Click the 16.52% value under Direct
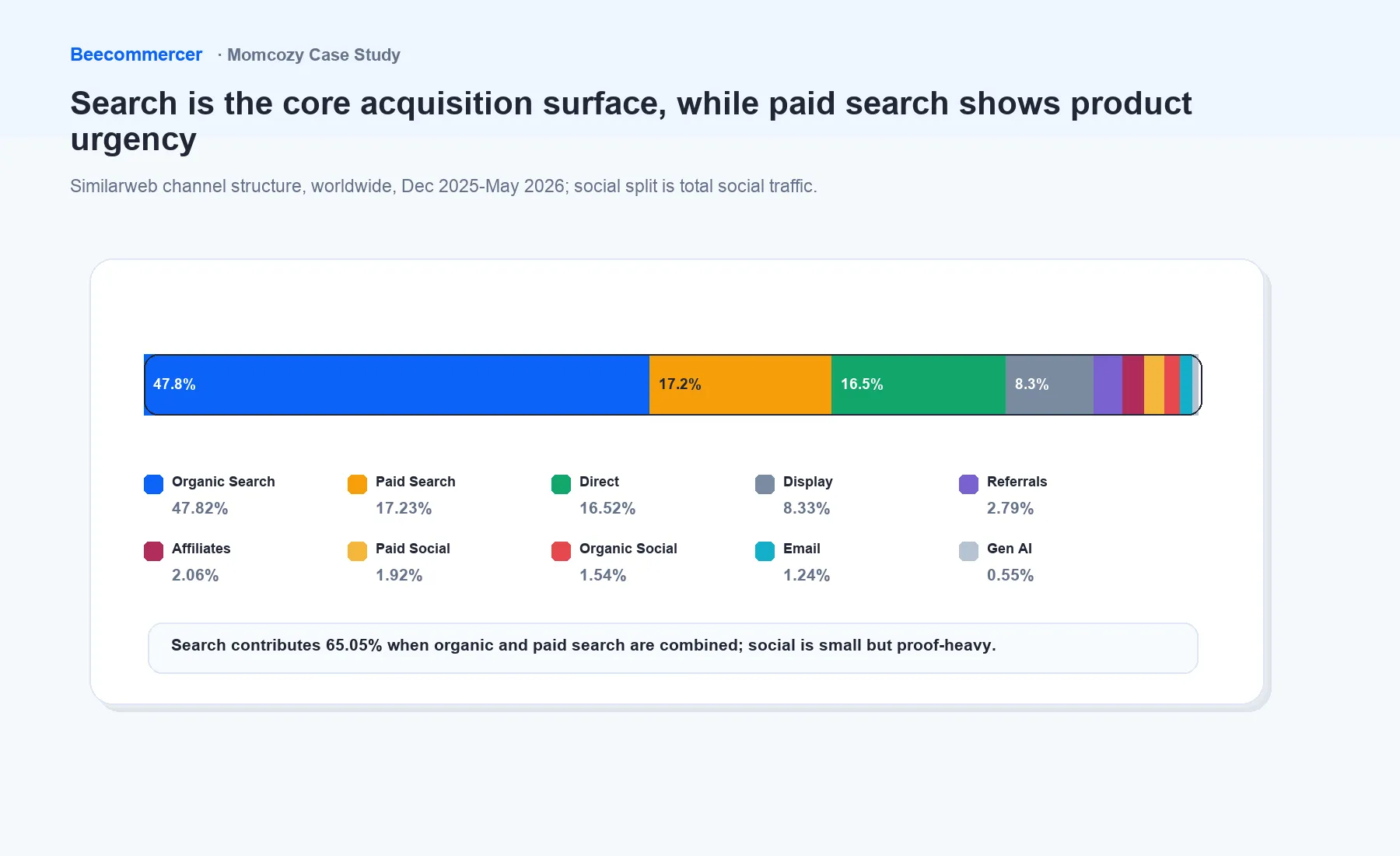This screenshot has height=856, width=1400. [x=607, y=508]
